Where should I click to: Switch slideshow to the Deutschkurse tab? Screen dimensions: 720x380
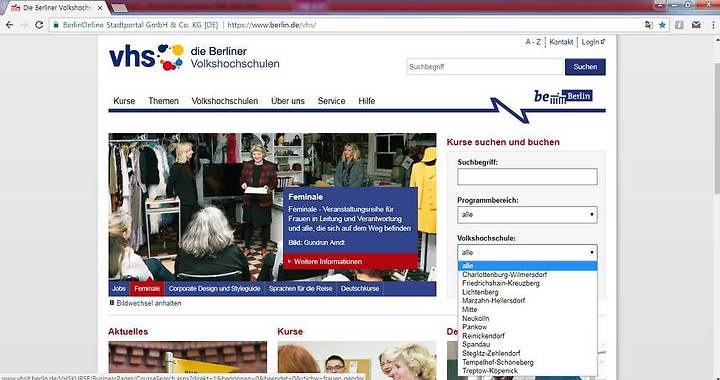point(360,289)
